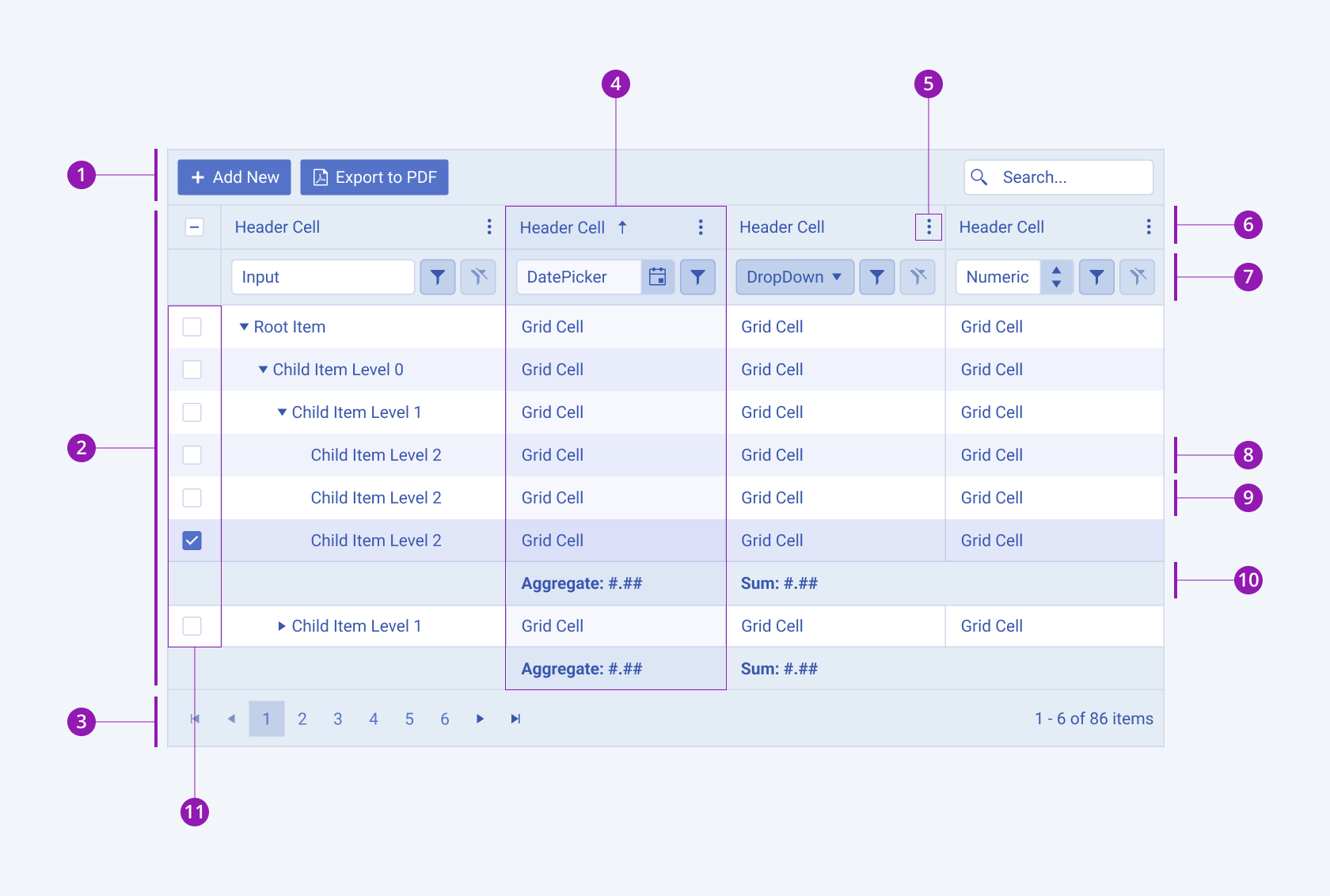The width and height of the screenshot is (1330, 896).
Task: Open filter operator for Input column
Action: click(x=438, y=277)
